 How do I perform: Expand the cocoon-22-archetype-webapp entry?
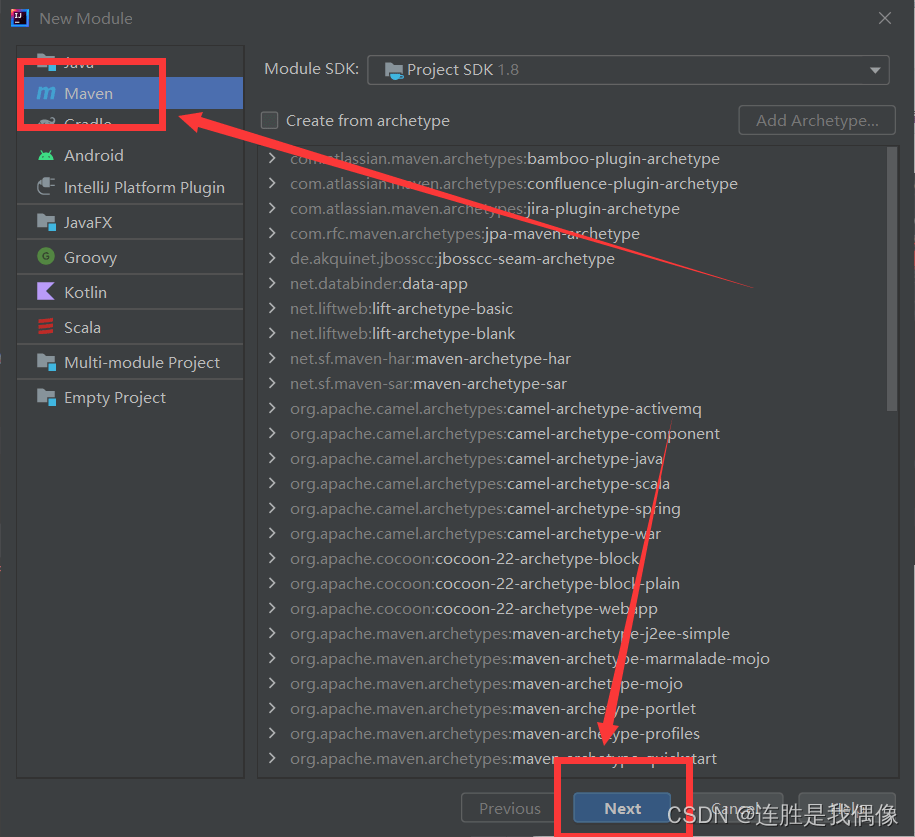[272, 609]
